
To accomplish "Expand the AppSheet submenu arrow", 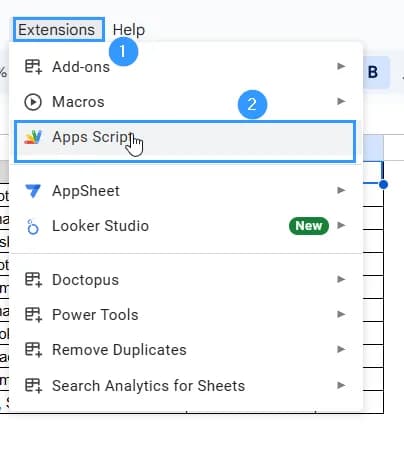I will pos(341,190).
